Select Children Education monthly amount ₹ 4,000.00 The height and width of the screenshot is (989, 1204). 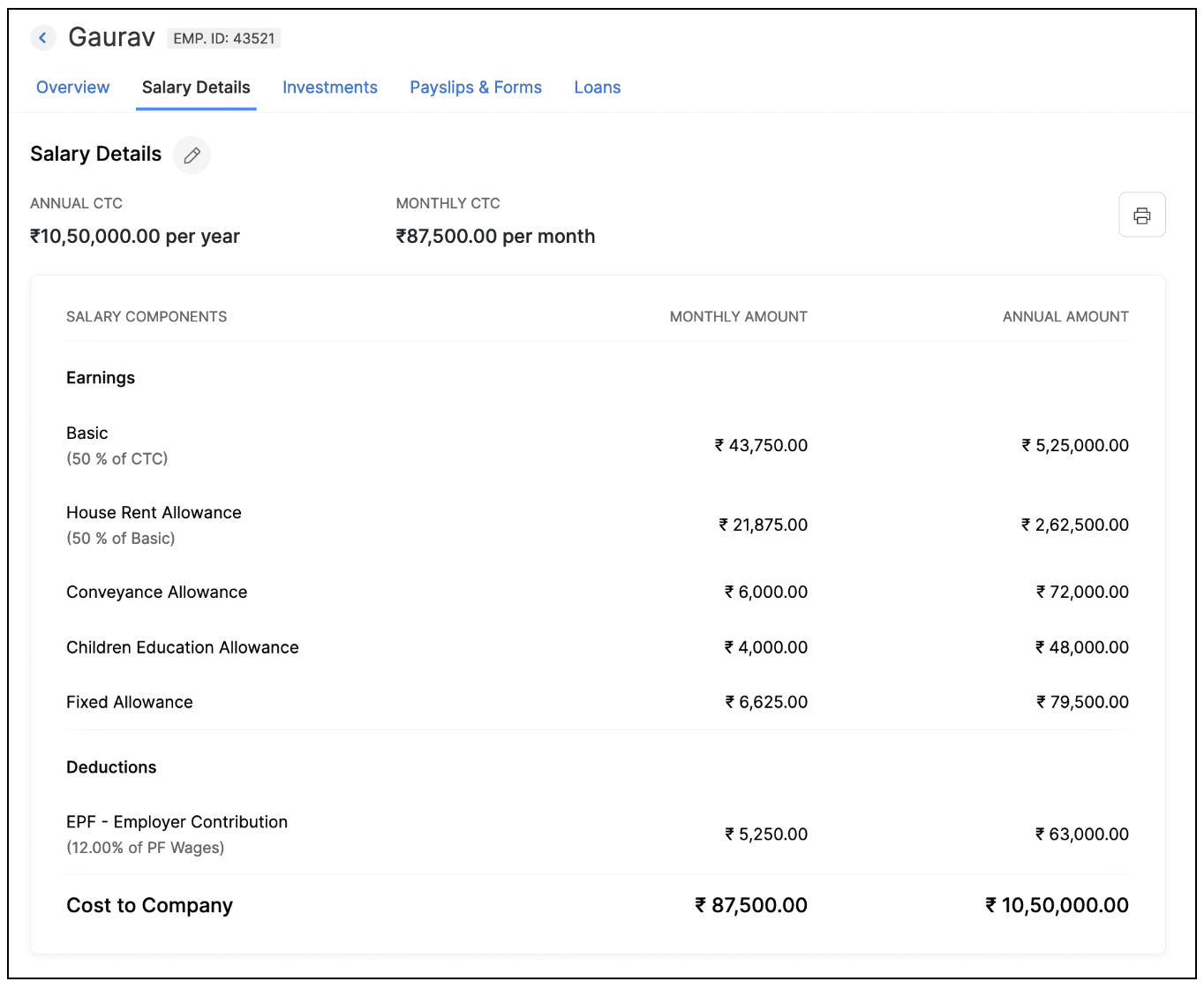point(766,648)
